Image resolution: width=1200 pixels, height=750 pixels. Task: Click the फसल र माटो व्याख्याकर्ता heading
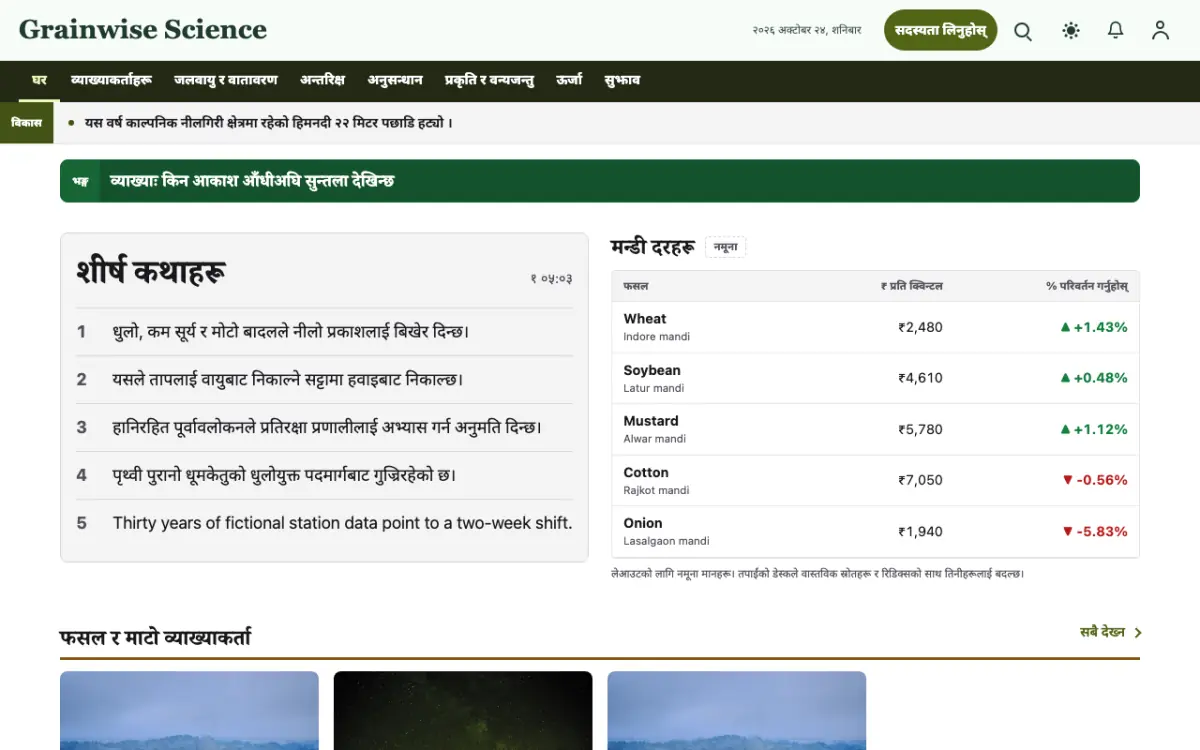[155, 637]
